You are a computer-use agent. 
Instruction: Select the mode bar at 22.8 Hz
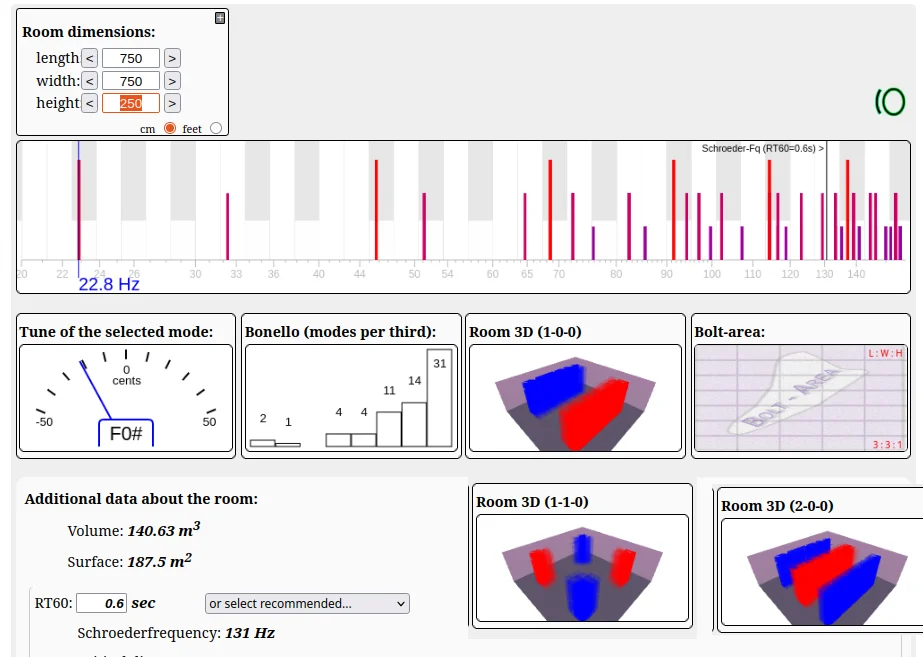click(x=79, y=210)
